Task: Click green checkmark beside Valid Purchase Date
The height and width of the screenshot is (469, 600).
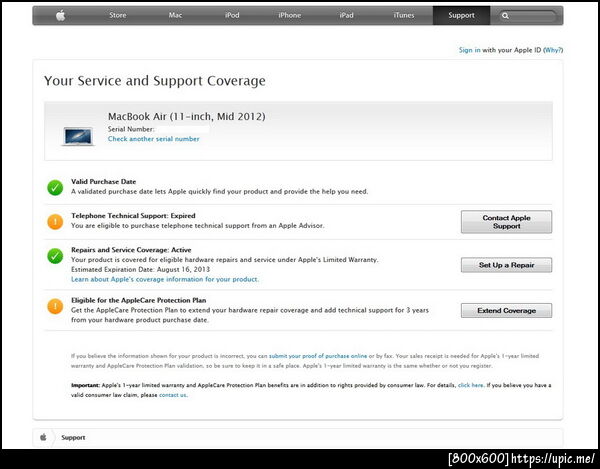Action: coord(55,187)
